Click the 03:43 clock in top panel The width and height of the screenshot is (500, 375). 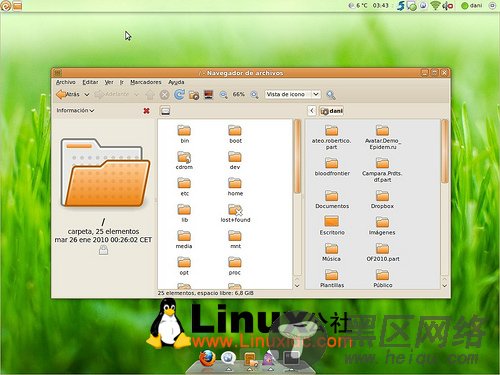(x=380, y=5)
